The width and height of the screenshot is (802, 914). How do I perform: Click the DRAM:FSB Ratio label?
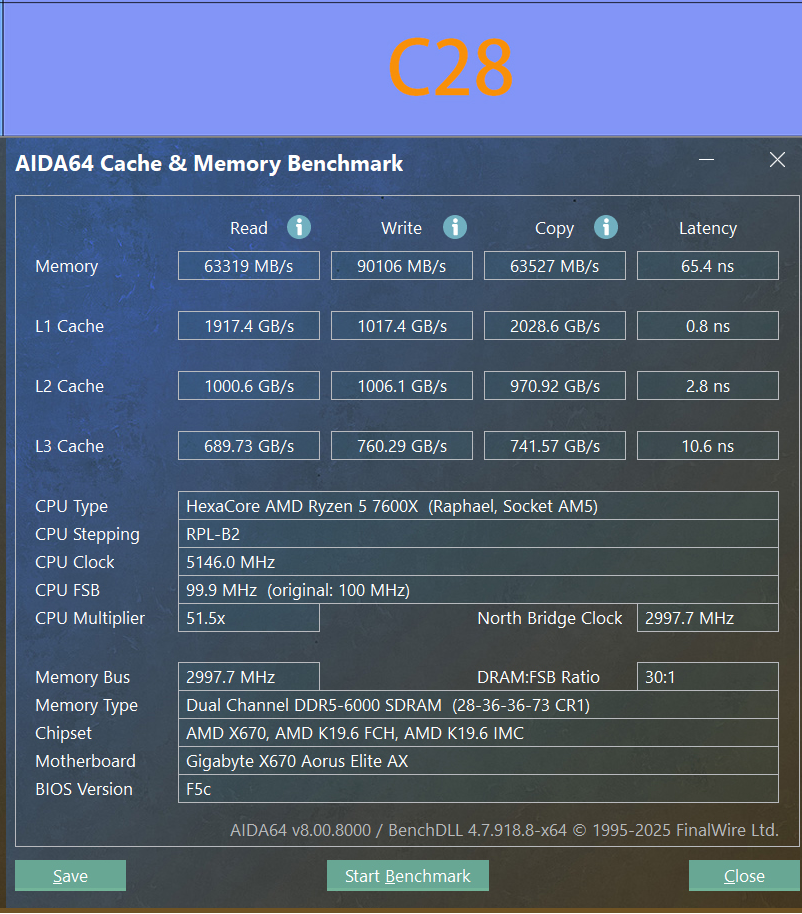538,677
